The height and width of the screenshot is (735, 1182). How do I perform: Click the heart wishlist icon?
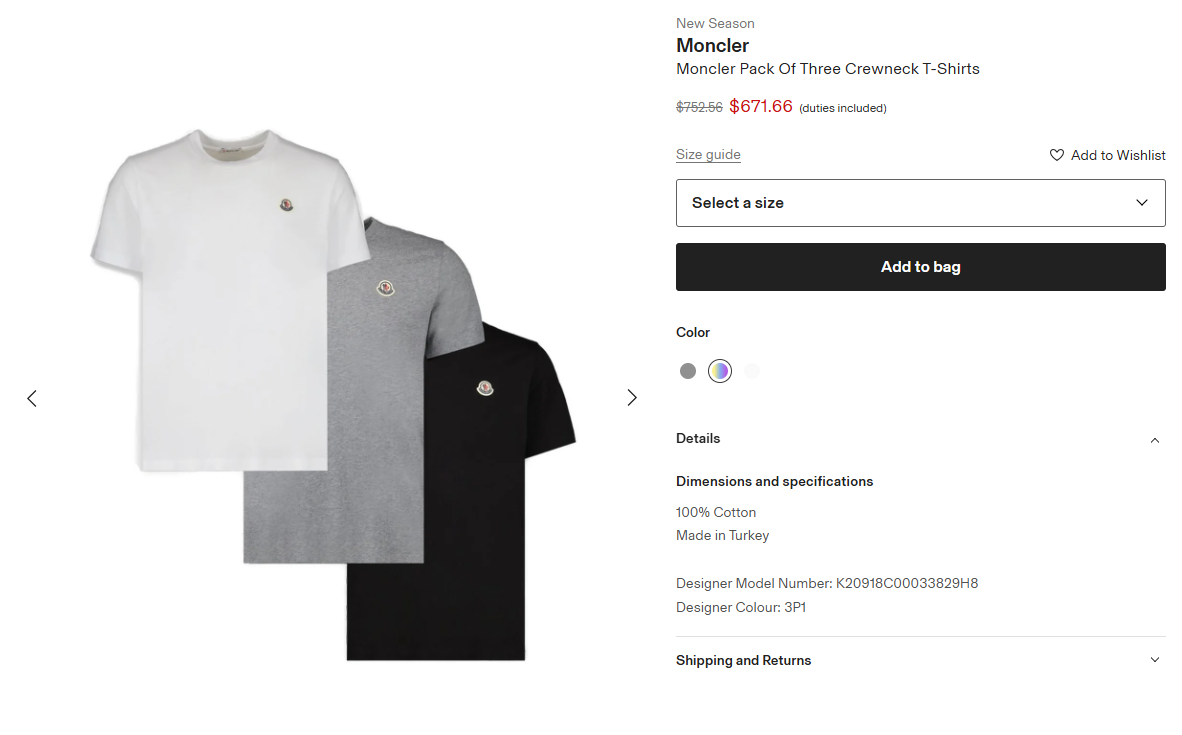tap(1057, 155)
